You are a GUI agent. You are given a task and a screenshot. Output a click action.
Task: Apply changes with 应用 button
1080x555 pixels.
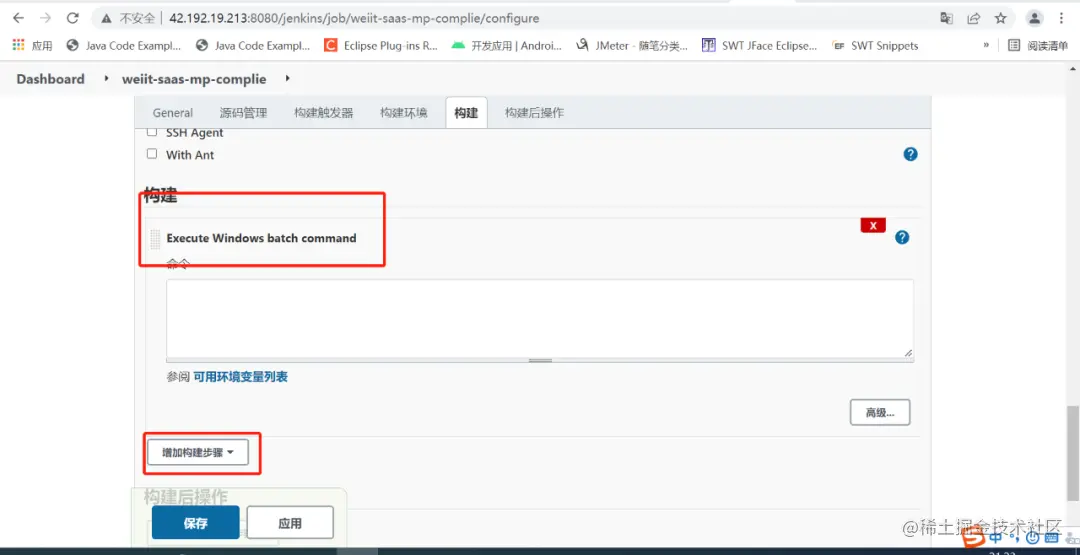pyautogui.click(x=290, y=523)
